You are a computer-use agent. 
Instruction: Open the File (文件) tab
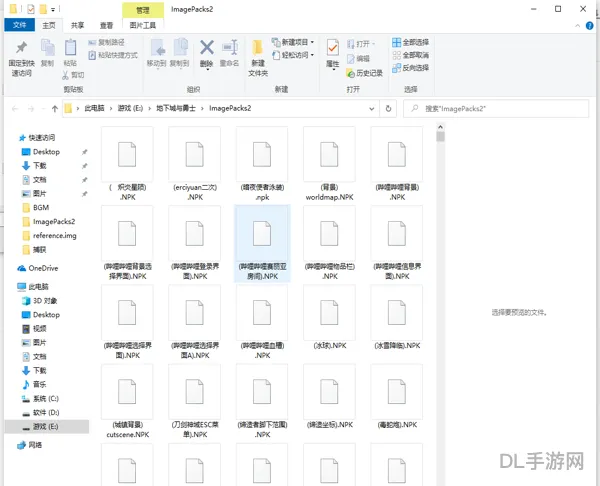click(20, 25)
